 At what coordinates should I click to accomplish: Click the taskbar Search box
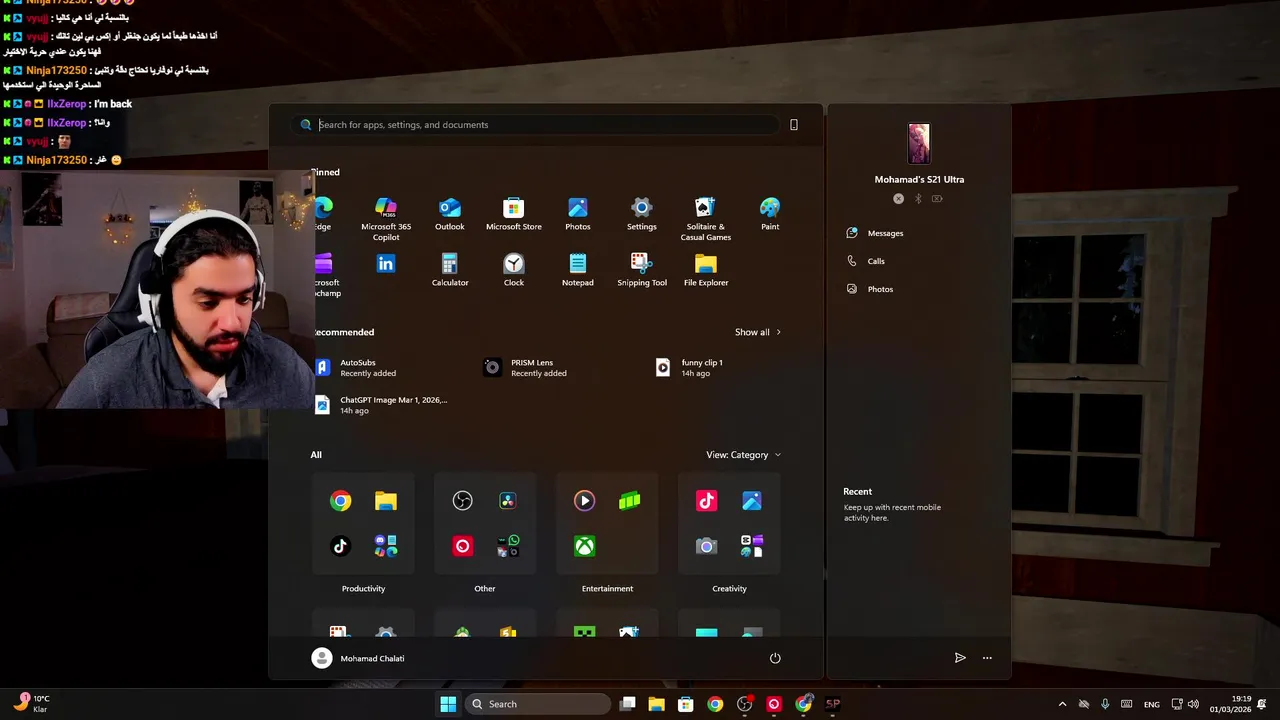pyautogui.click(x=538, y=704)
